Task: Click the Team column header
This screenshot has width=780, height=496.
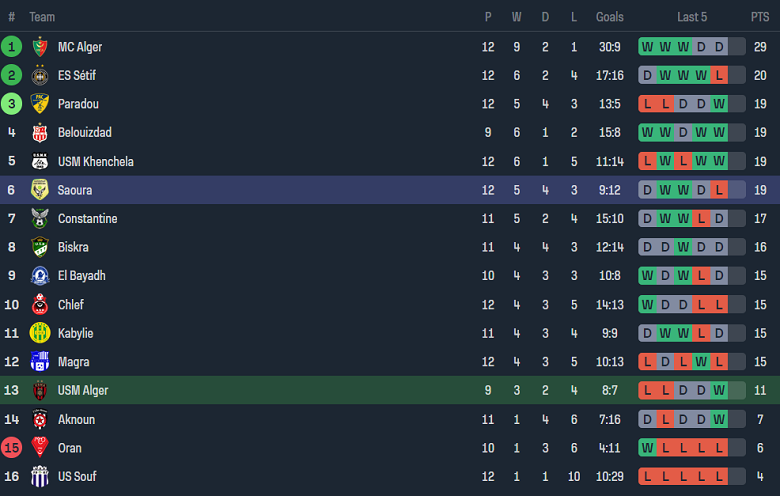Action: [42, 17]
